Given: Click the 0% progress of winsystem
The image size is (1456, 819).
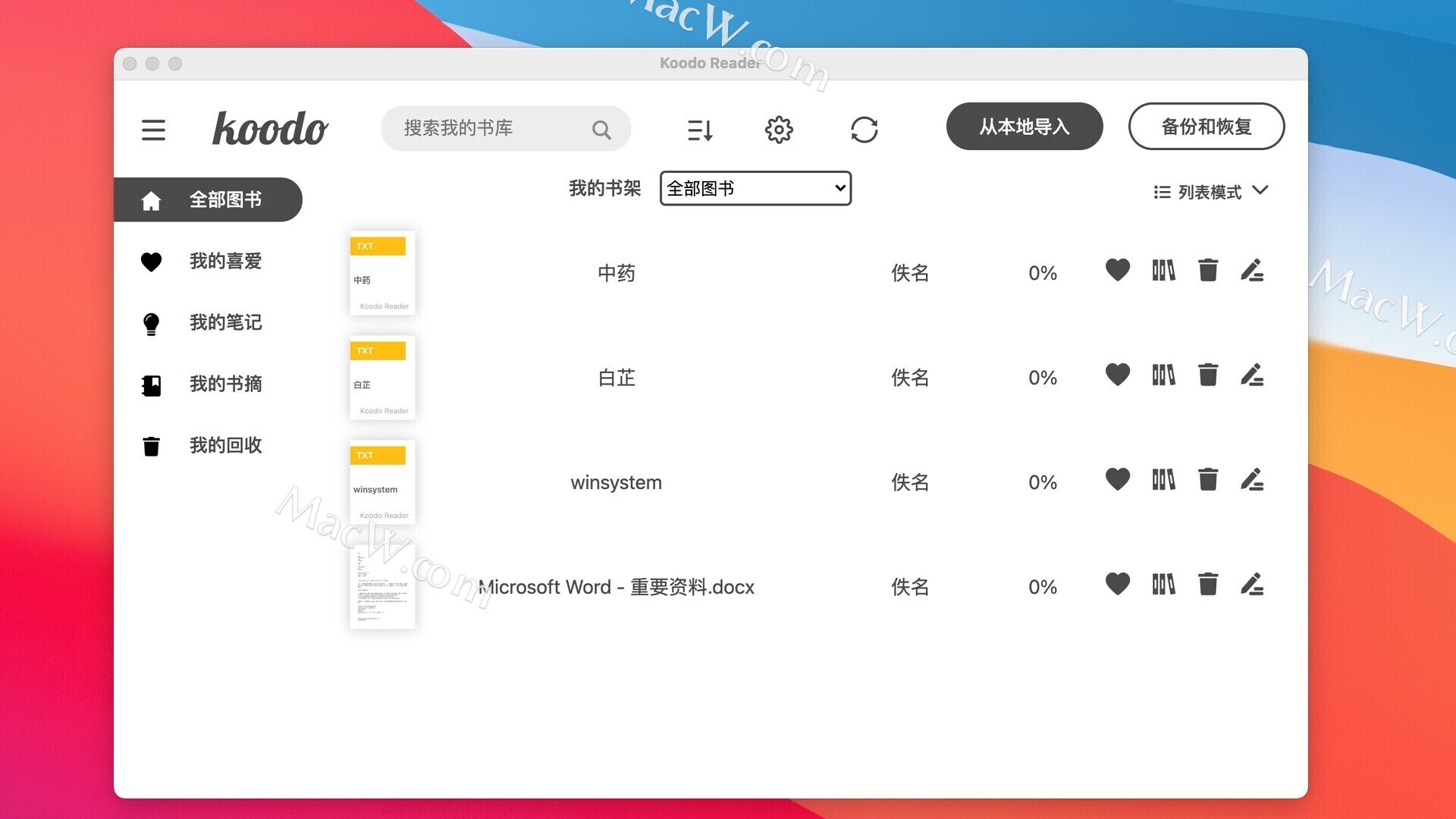Looking at the screenshot, I should click(x=1043, y=482).
